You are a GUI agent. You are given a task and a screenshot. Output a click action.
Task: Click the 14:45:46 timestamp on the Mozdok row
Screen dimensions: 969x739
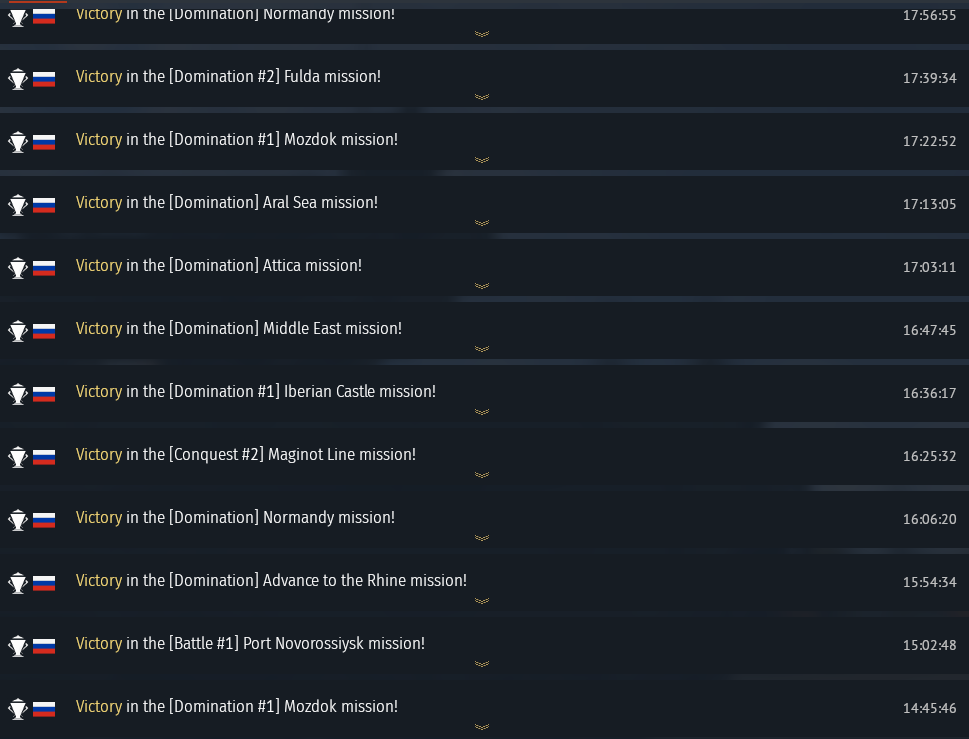pos(929,708)
